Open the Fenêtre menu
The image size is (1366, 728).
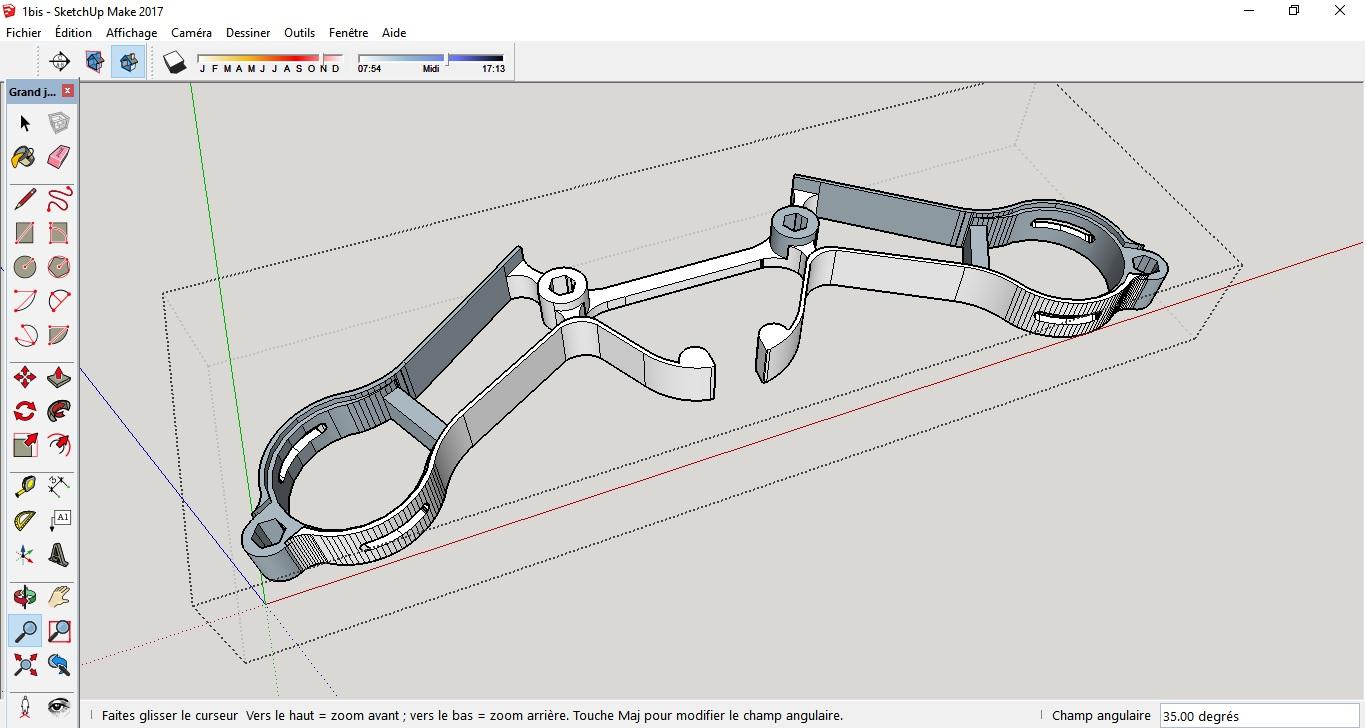pyautogui.click(x=348, y=33)
